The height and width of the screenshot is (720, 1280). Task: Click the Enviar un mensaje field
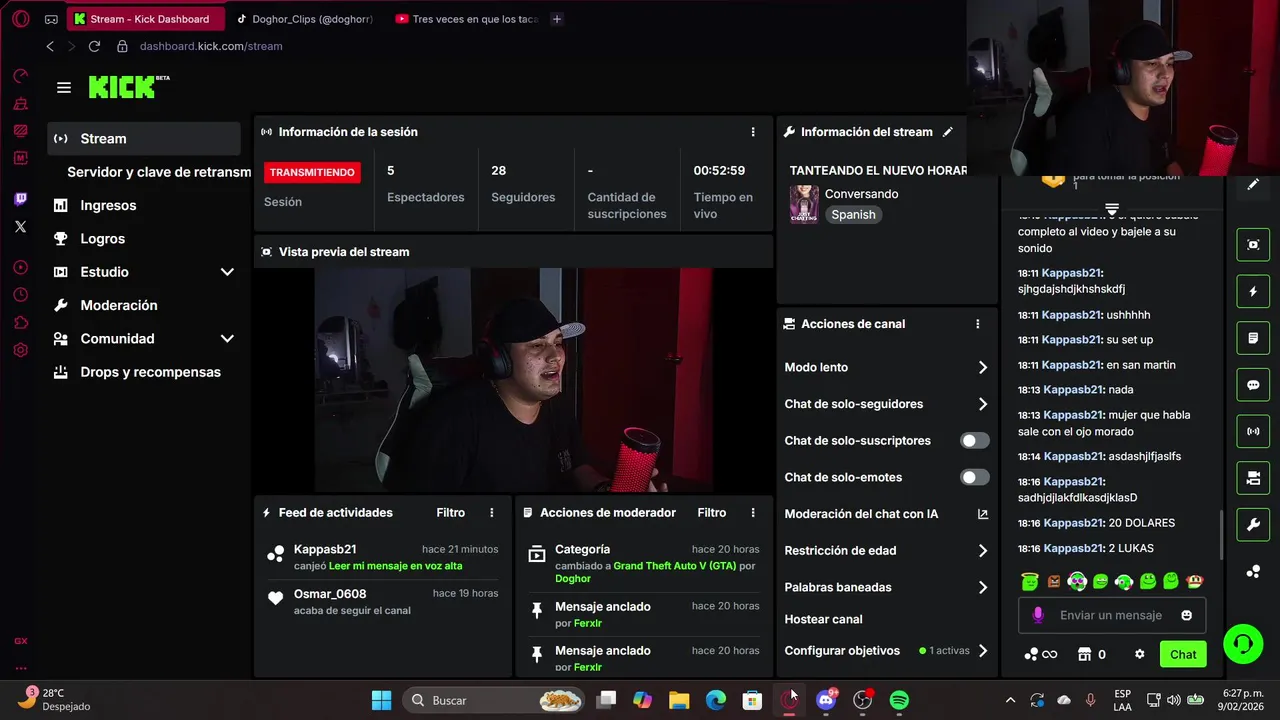pos(1111,616)
